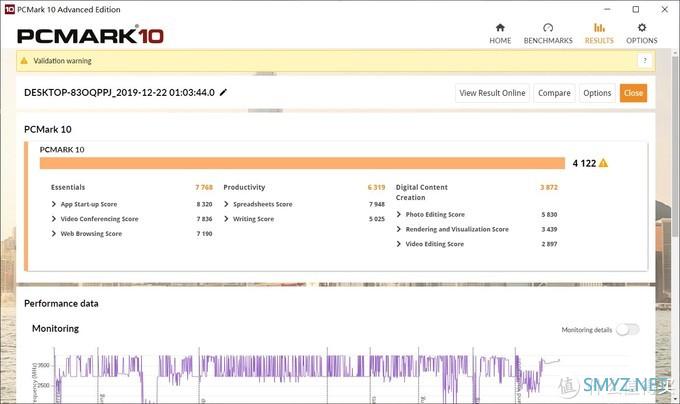Click the Video Editing score 2 897
The width and height of the screenshot is (680, 404).
coord(549,244)
